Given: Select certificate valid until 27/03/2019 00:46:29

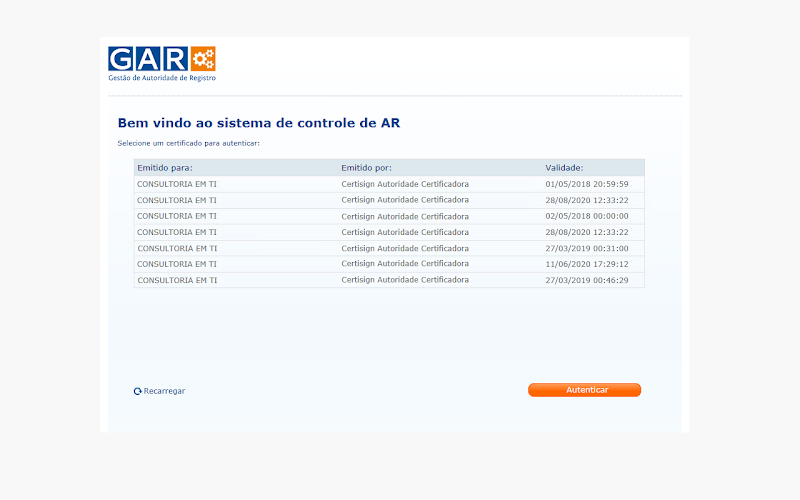Looking at the screenshot, I should pyautogui.click(x=389, y=280).
